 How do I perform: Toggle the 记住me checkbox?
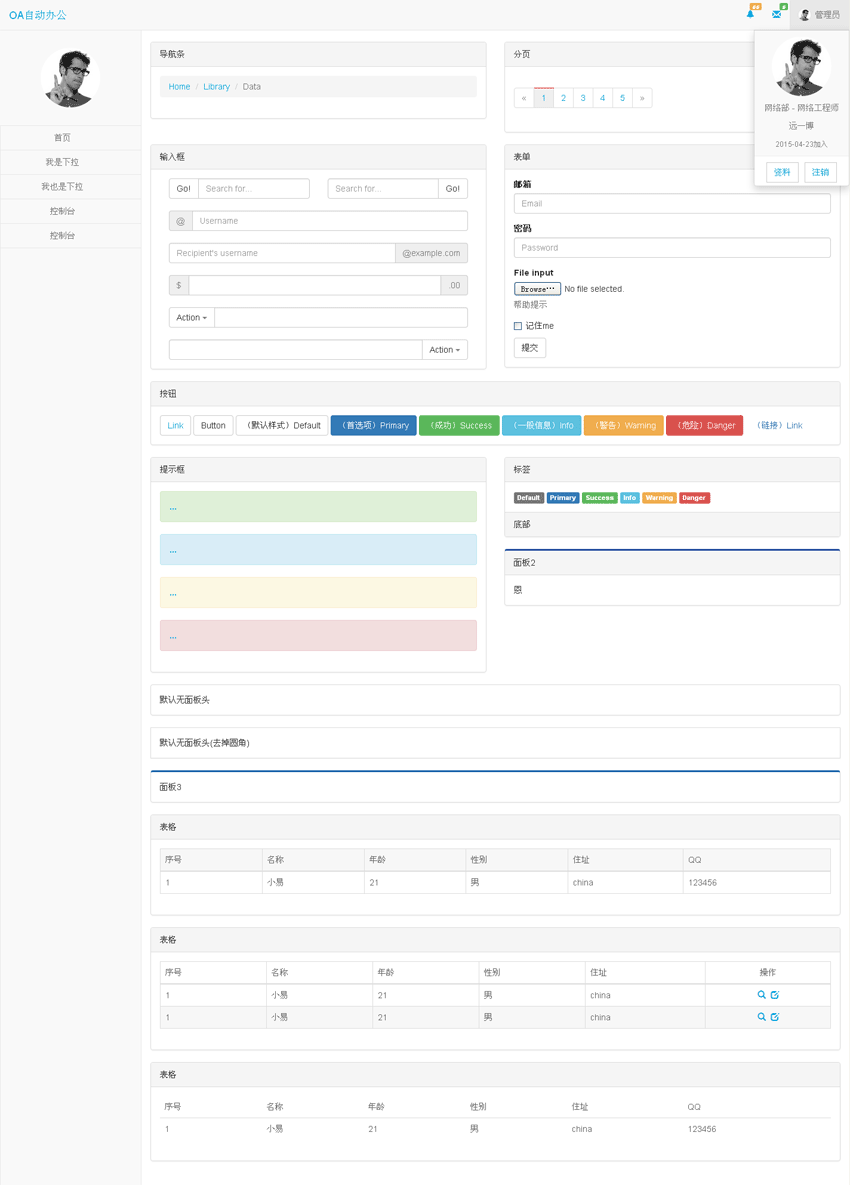[518, 326]
